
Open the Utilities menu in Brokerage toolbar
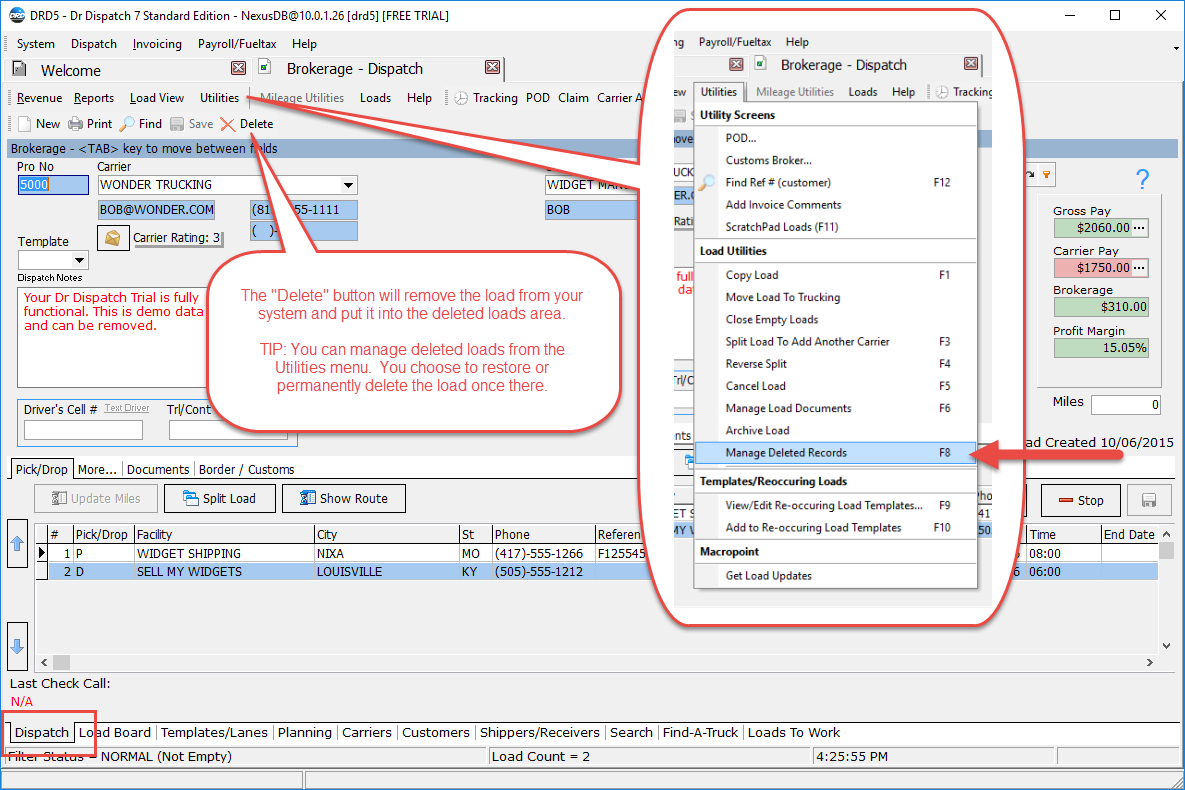219,98
